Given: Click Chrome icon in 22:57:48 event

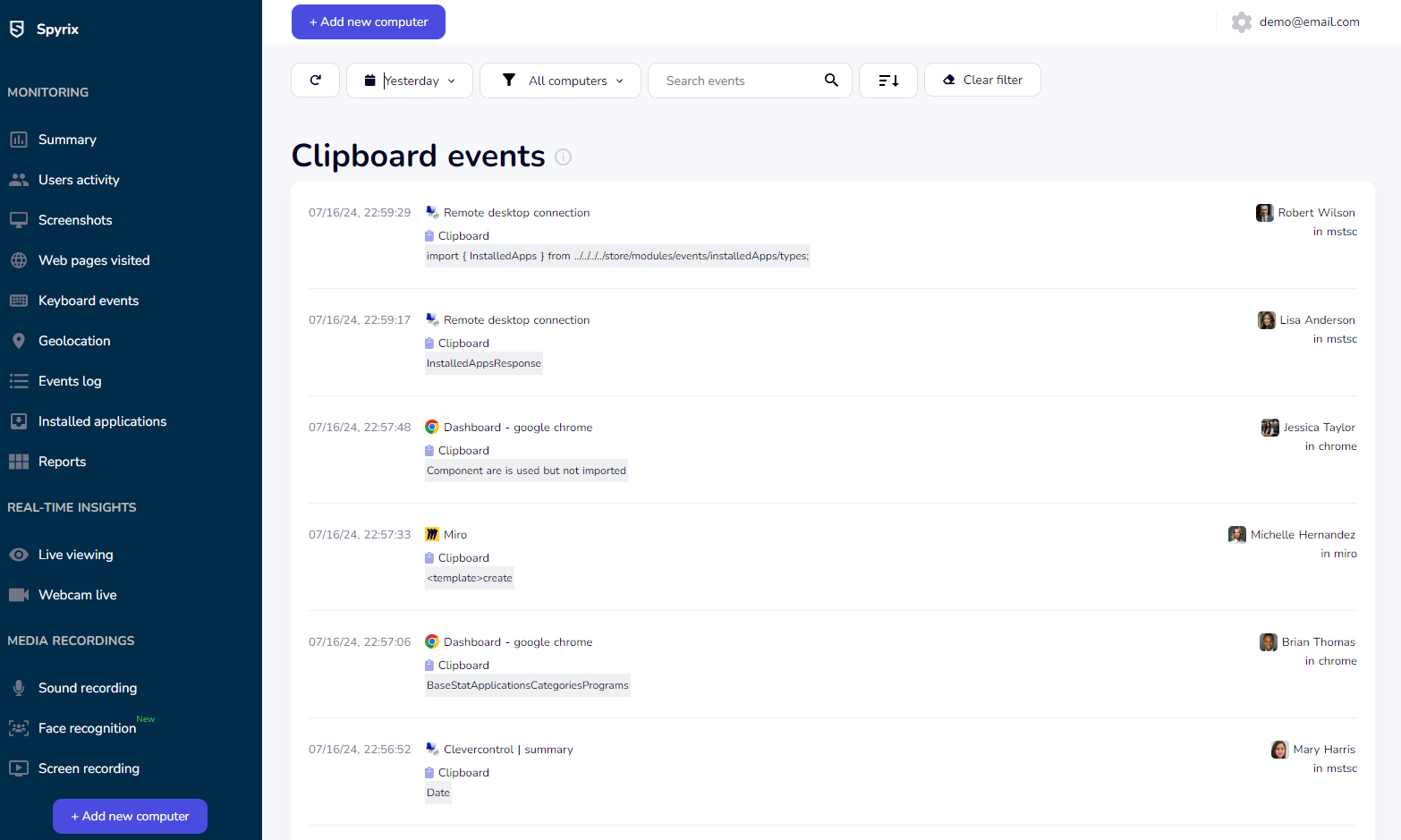Looking at the screenshot, I should (x=432, y=427).
